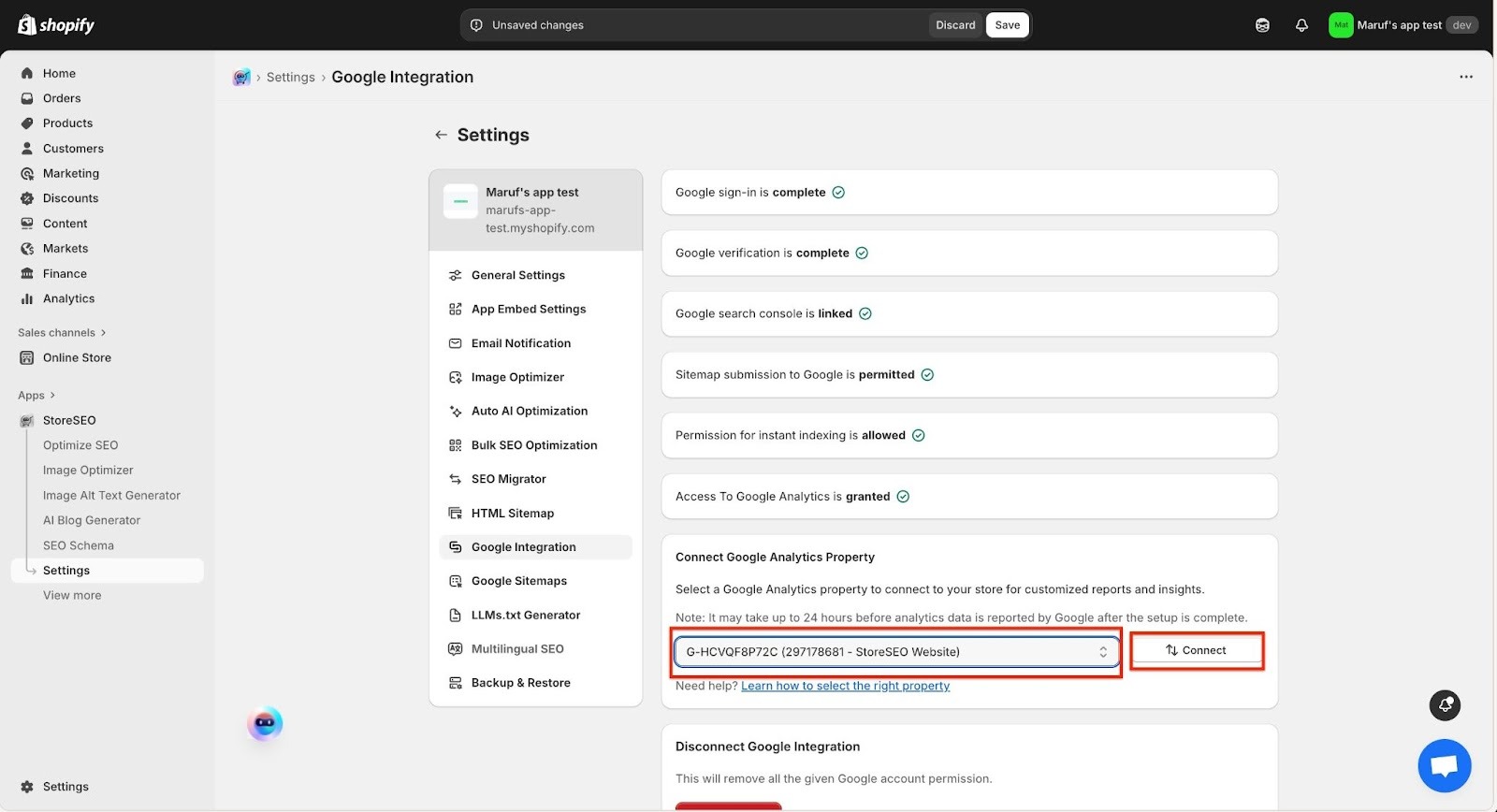1497x812 pixels.
Task: Click the Image Optimizer icon
Action: point(456,377)
